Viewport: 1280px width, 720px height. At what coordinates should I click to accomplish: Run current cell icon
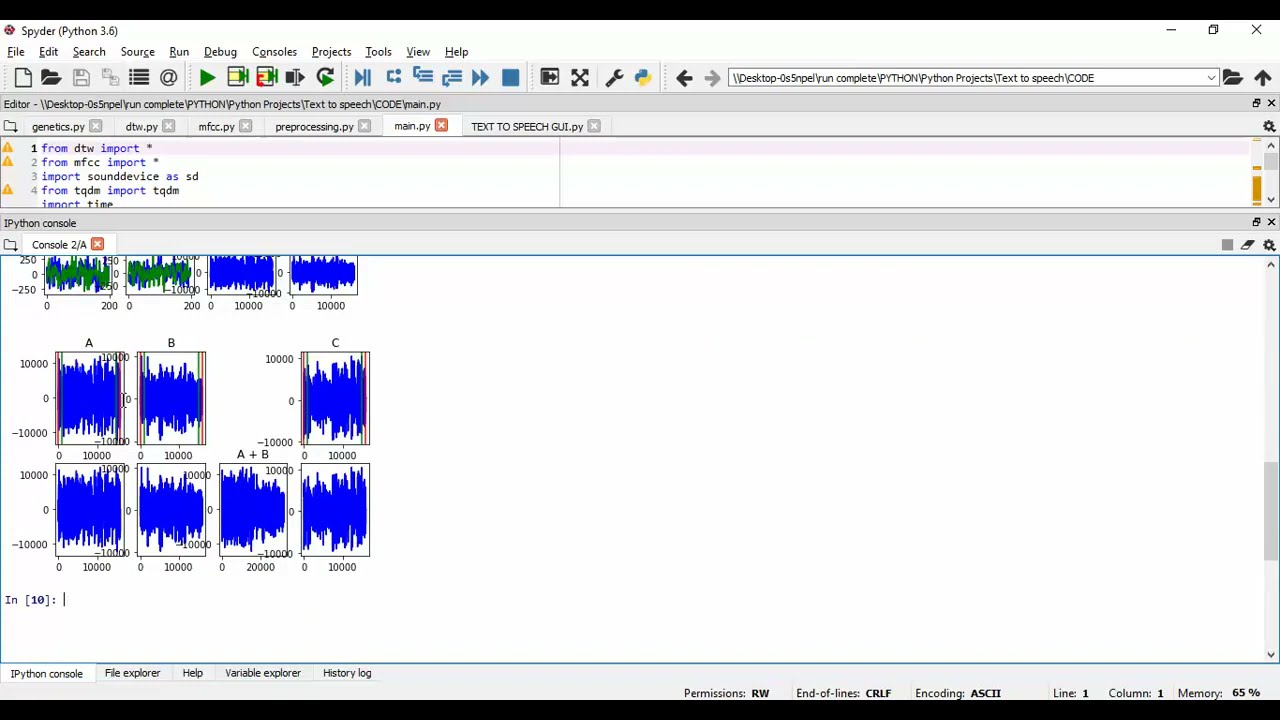(x=237, y=78)
